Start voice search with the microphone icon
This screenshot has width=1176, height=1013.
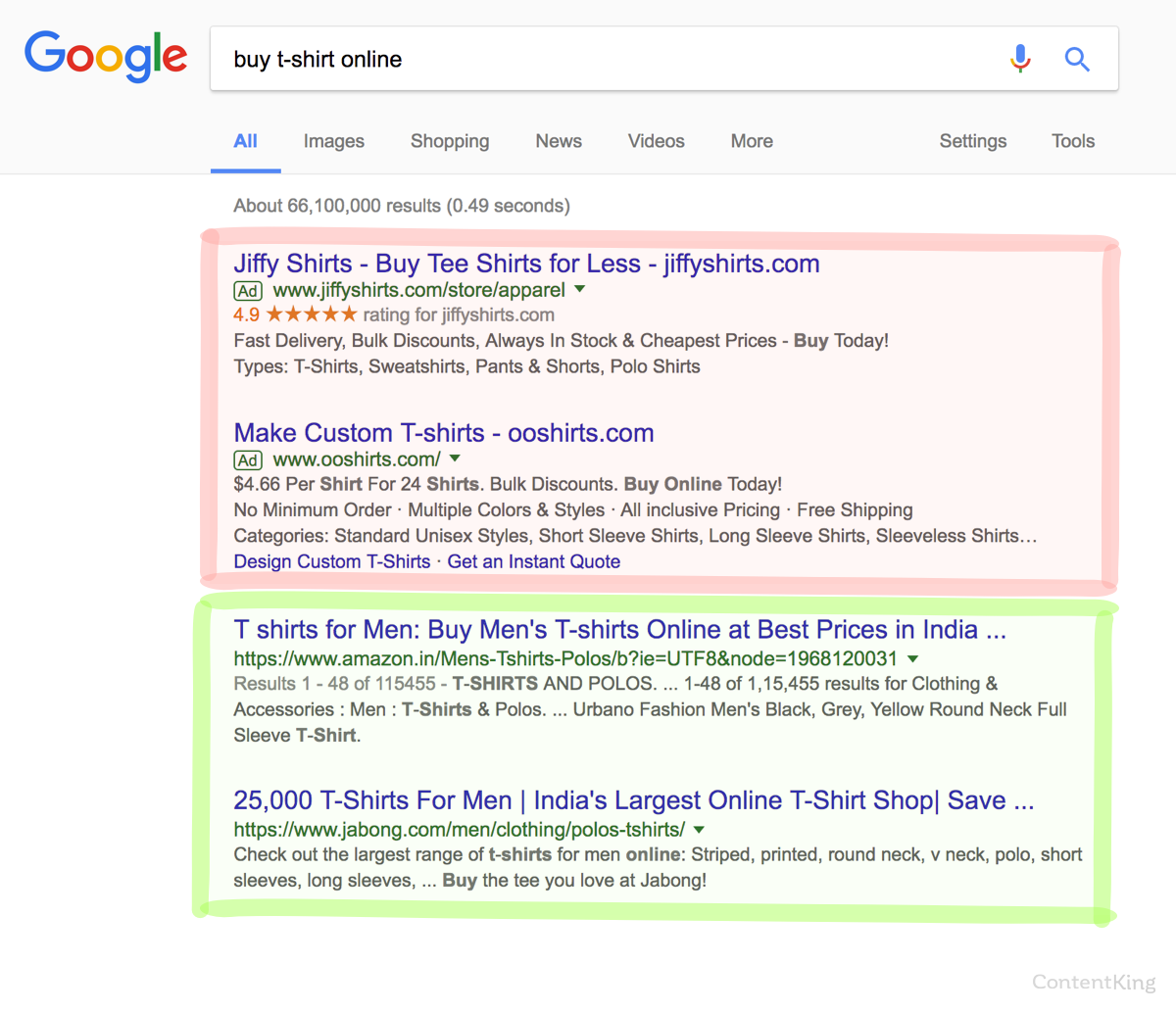click(x=1020, y=59)
